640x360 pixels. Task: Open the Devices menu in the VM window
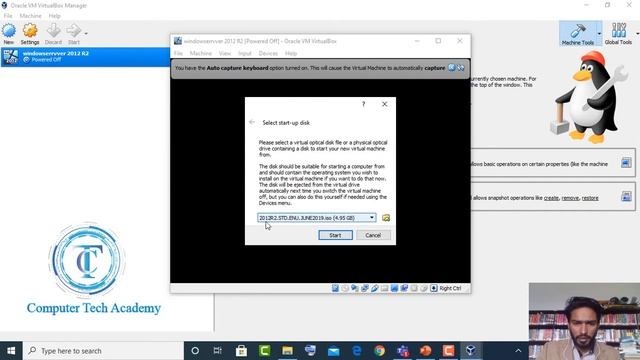[268, 53]
